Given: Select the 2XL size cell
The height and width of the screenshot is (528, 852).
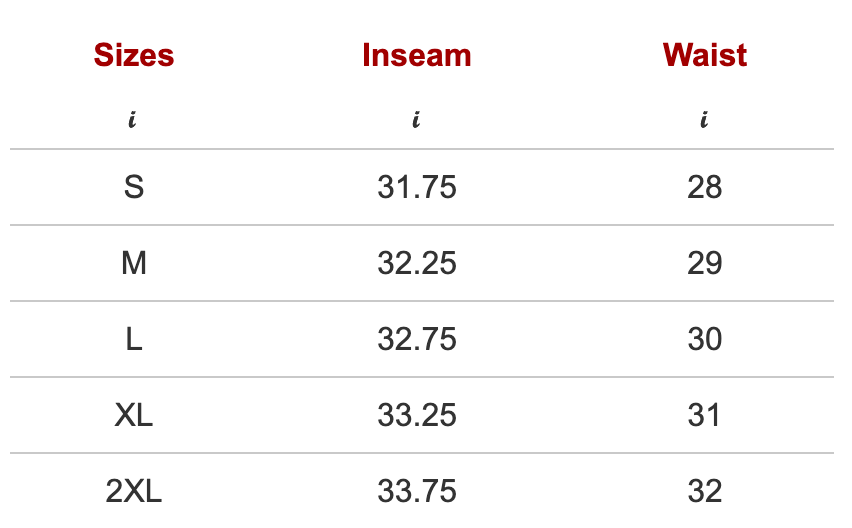Looking at the screenshot, I should pyautogui.click(x=134, y=491).
